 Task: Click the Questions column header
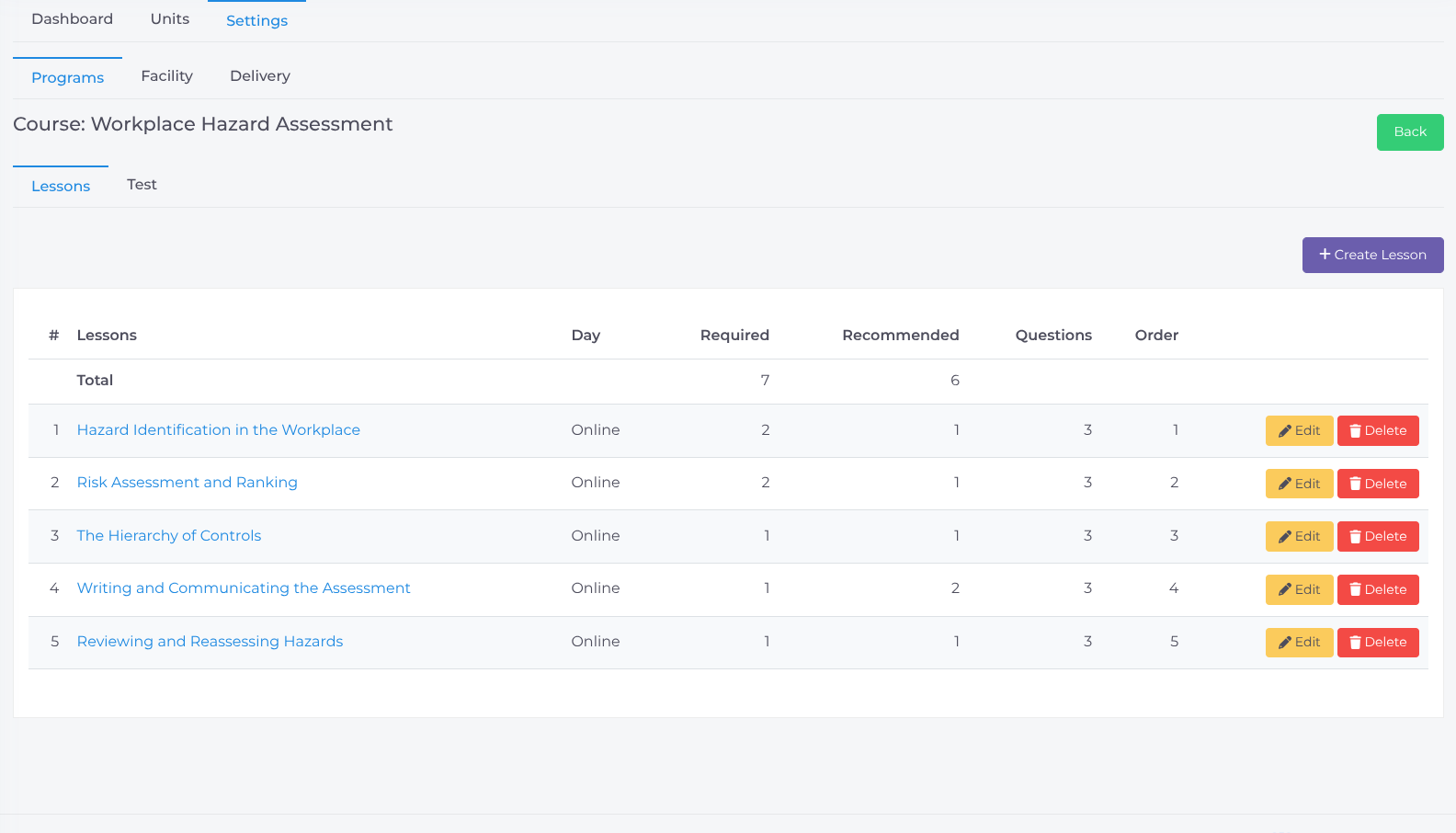[1053, 336]
